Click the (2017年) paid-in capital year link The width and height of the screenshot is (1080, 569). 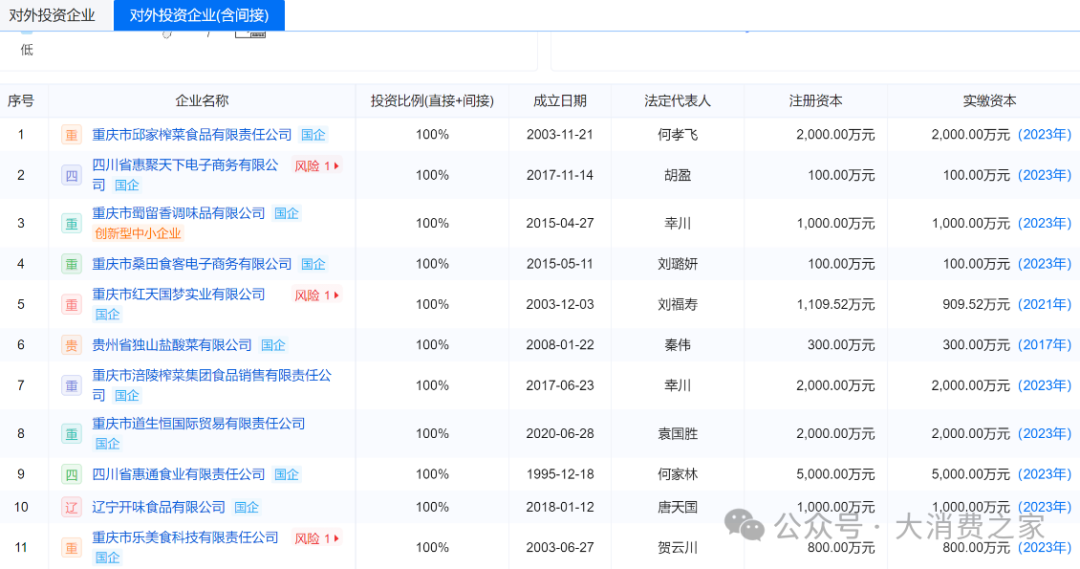click(1044, 345)
